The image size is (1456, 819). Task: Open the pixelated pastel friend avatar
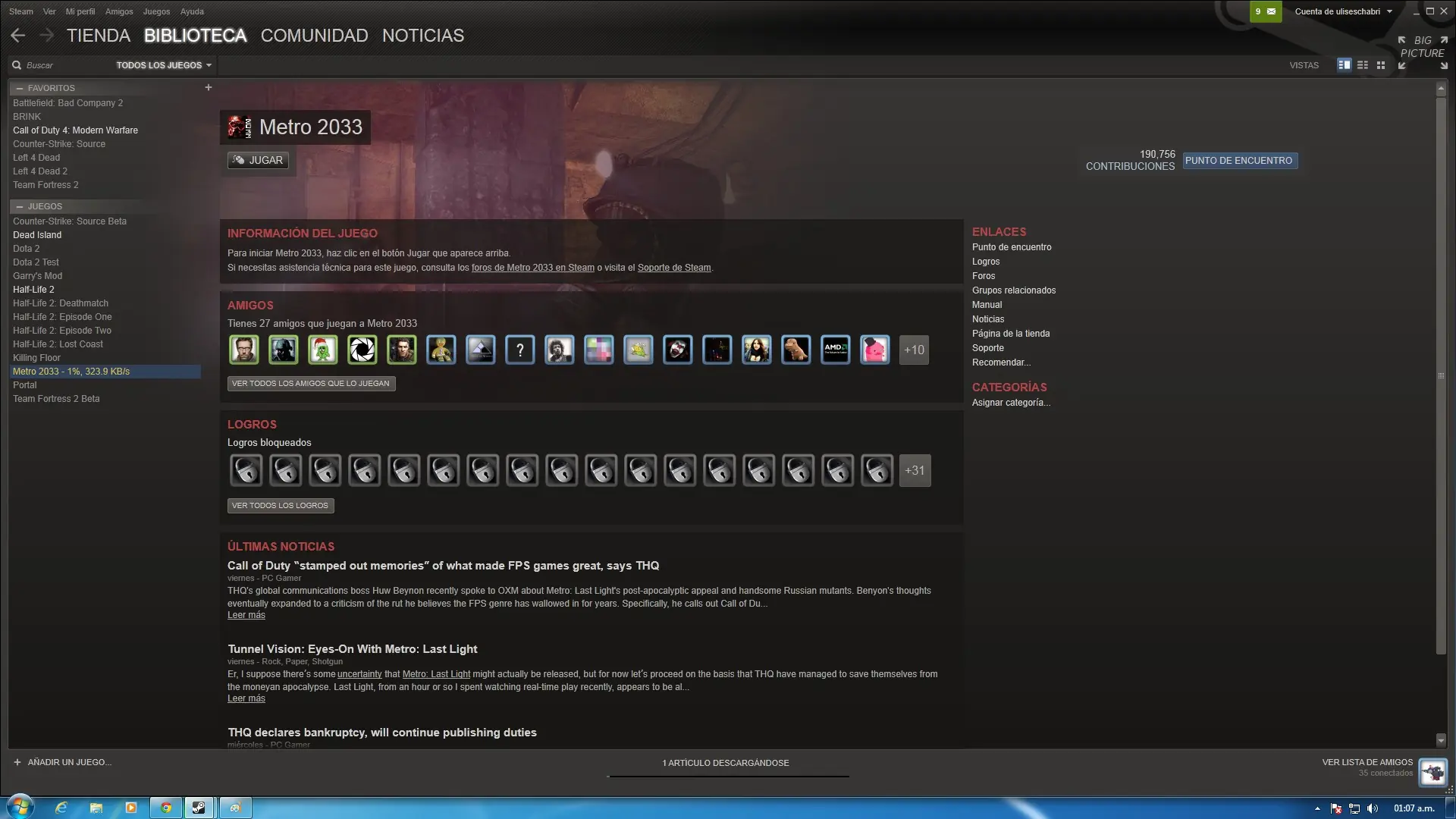click(598, 350)
